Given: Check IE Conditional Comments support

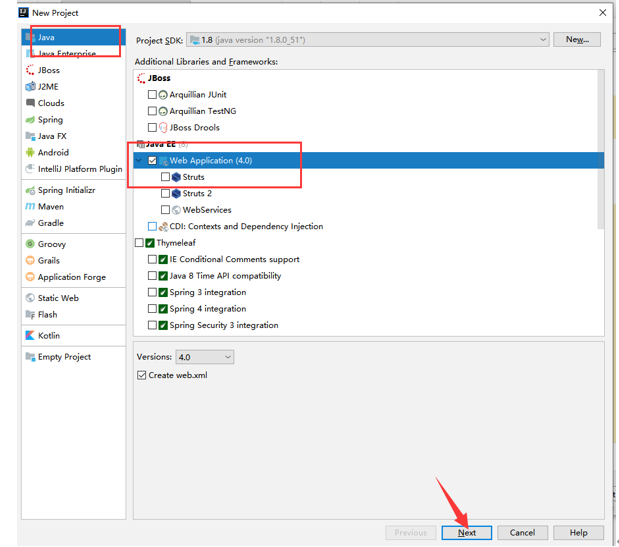Looking at the screenshot, I should coord(152,259).
